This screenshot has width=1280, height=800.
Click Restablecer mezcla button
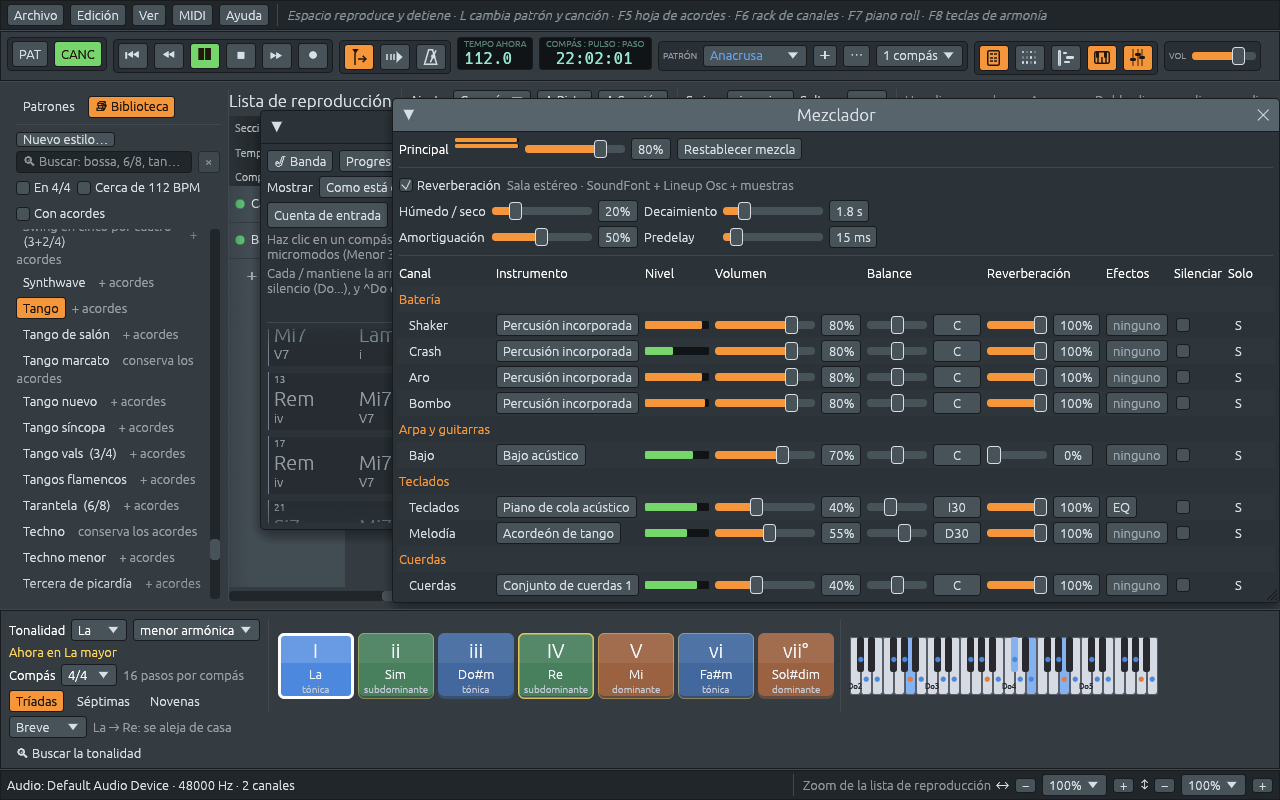click(x=739, y=150)
